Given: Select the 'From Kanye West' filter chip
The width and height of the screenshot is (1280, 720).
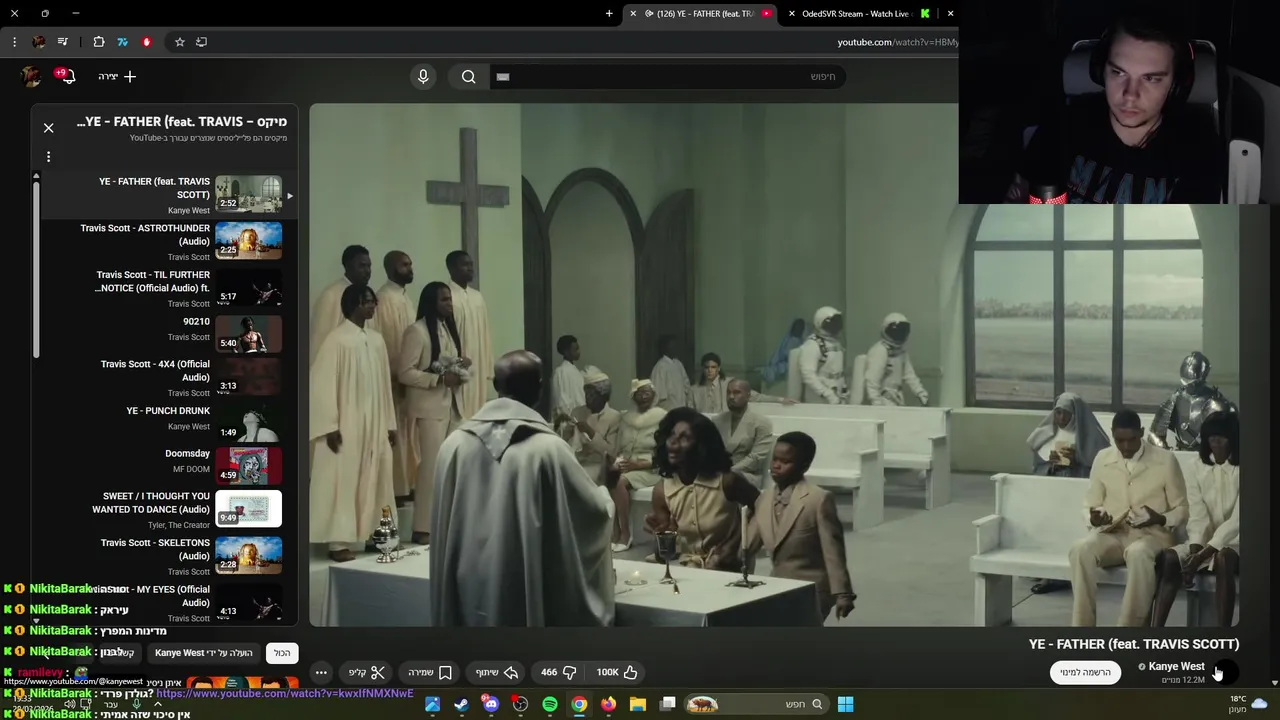Looking at the screenshot, I should click(203, 653).
